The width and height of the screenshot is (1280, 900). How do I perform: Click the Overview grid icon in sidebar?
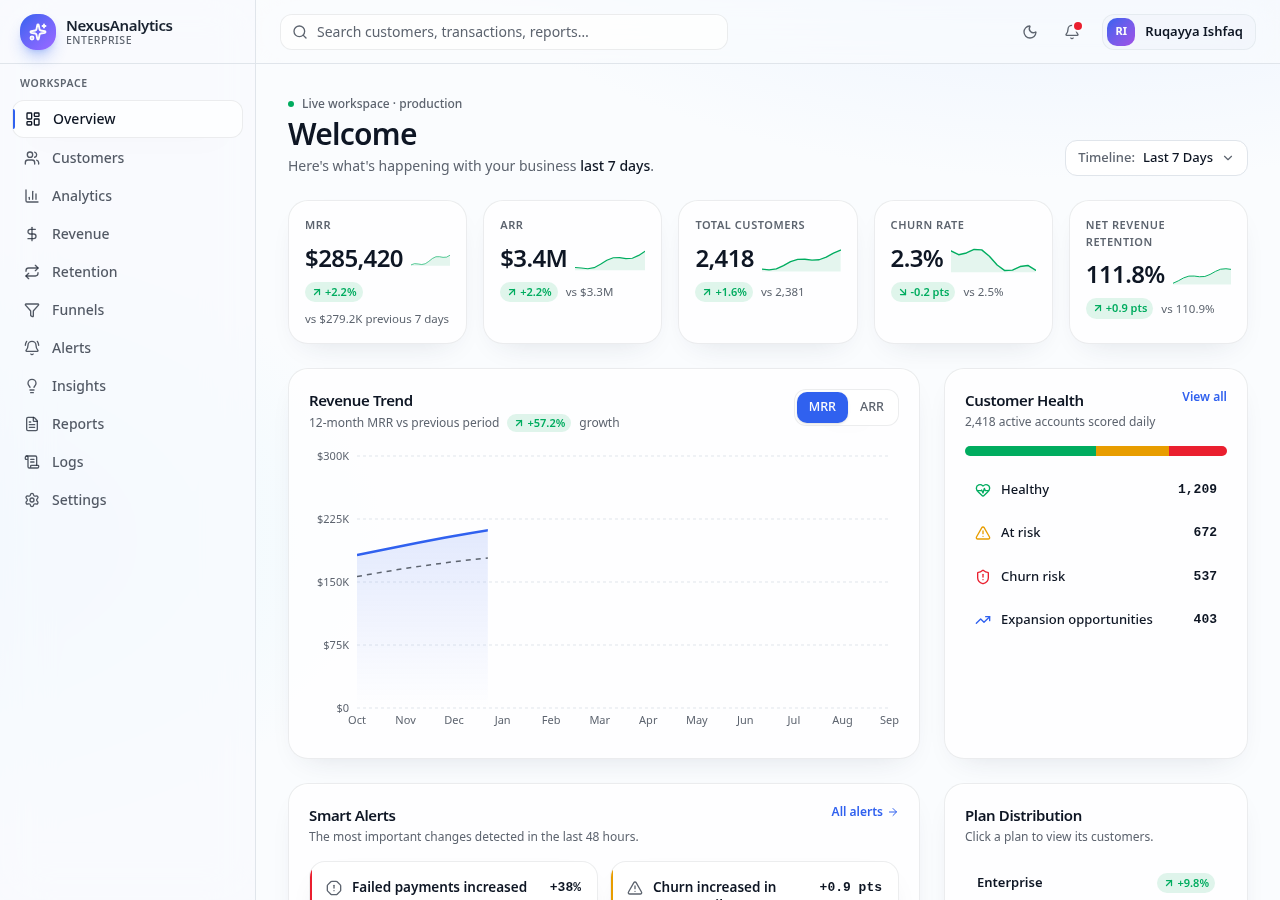tap(33, 119)
